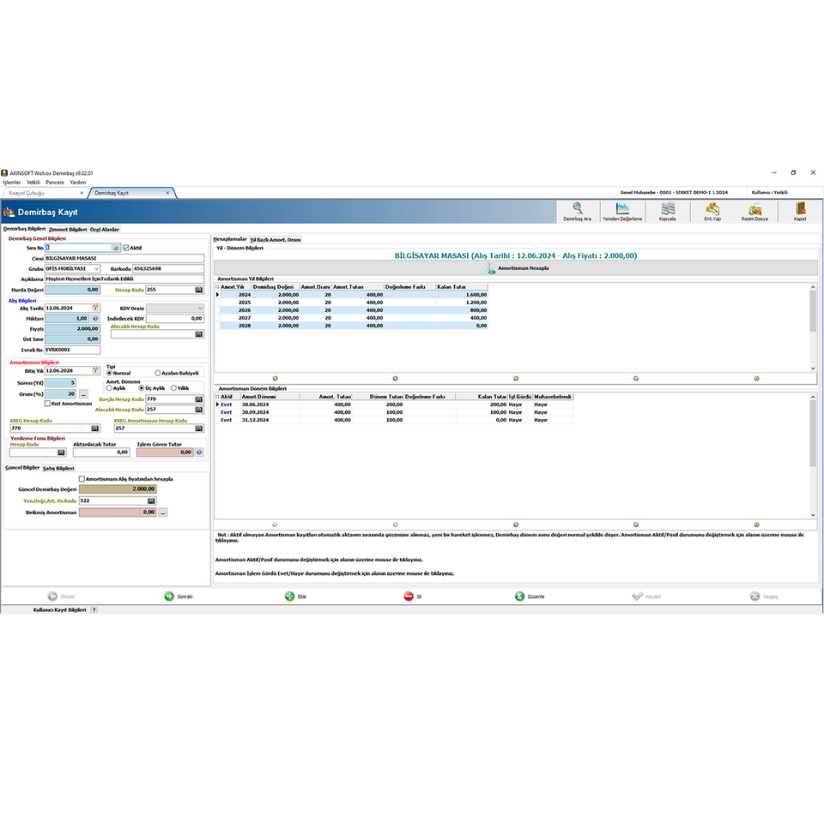The image size is (824, 824).
Task: Click ellipsis button next to Oranı (%)
Action: tap(84, 394)
